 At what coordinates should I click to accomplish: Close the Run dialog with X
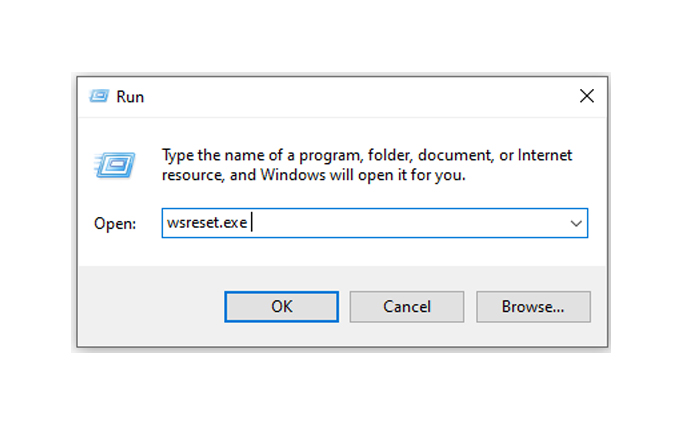click(587, 96)
